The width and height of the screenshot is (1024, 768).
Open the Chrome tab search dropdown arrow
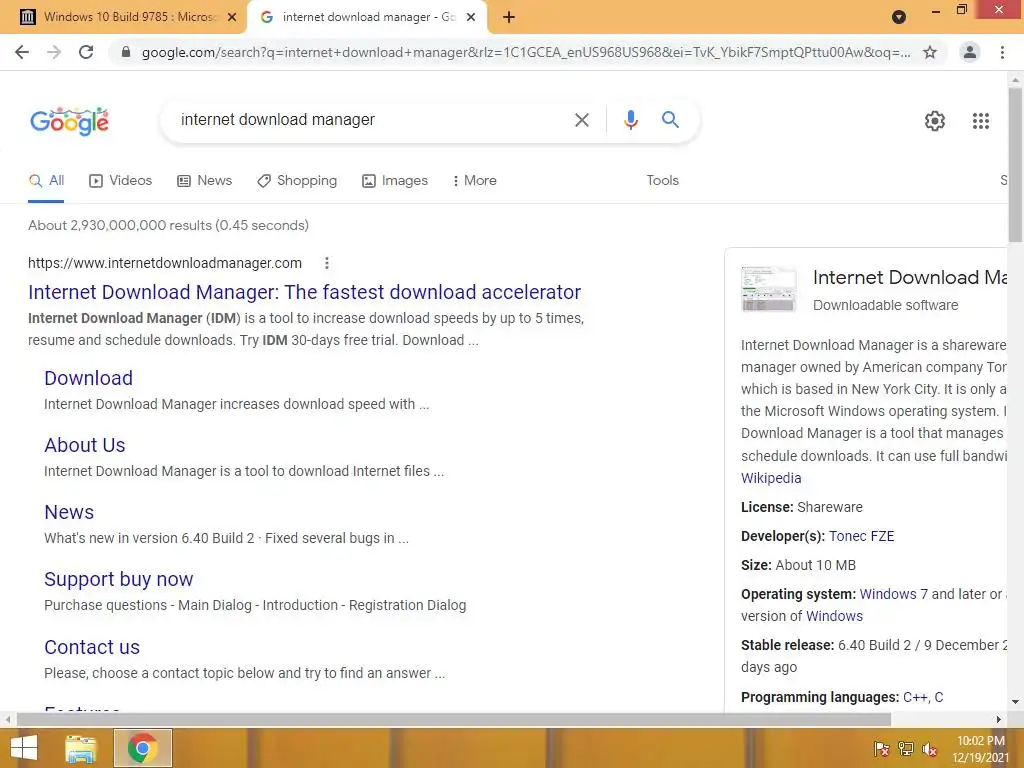pyautogui.click(x=899, y=17)
